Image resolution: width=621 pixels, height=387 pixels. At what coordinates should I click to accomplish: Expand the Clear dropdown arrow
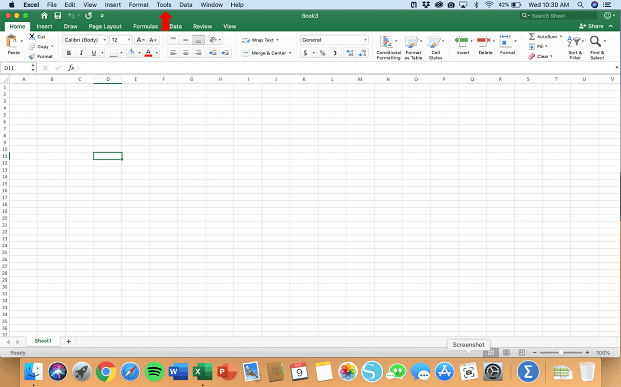tap(551, 56)
